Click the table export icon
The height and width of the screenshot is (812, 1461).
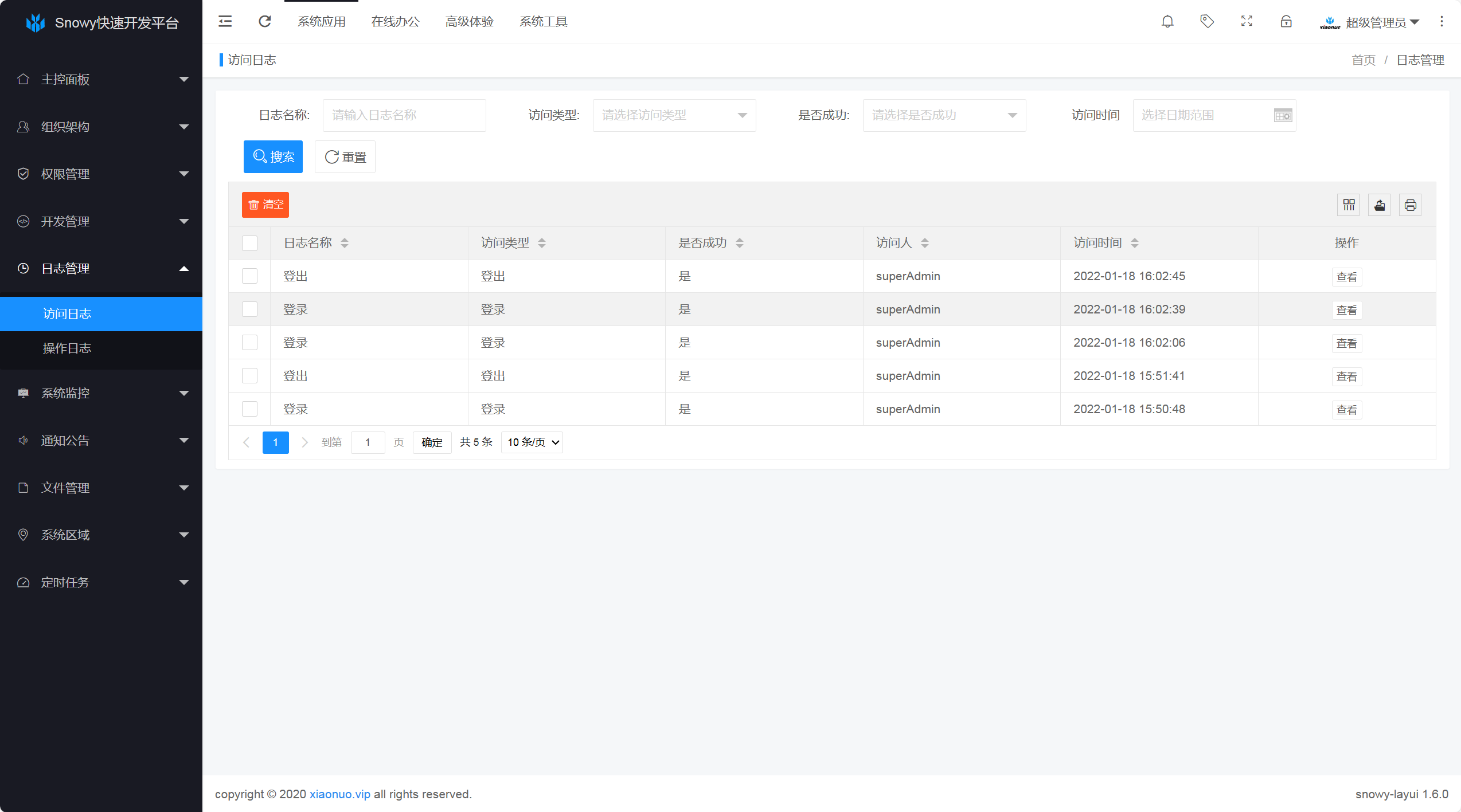point(1380,205)
